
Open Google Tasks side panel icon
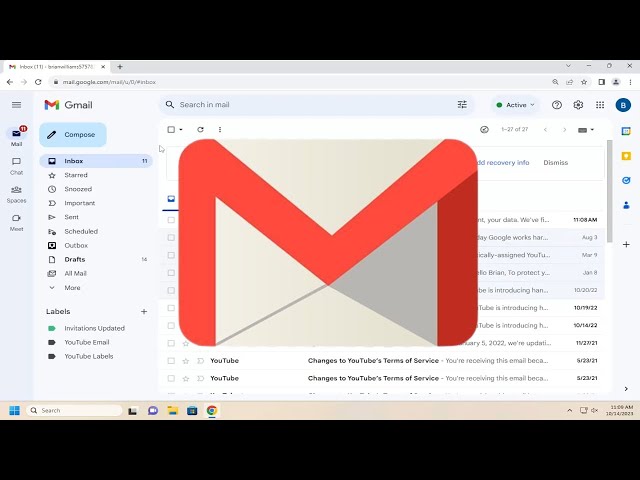tap(626, 180)
